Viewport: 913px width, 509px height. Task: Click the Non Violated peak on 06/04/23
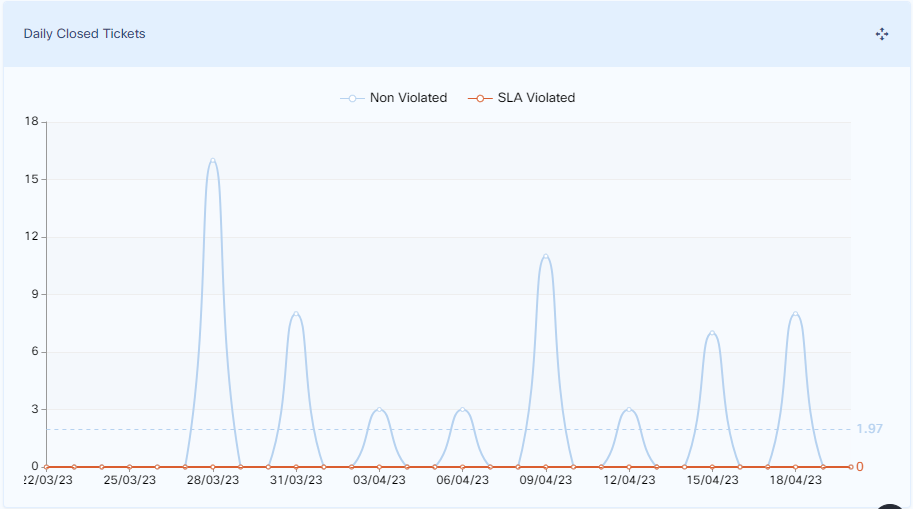click(462, 409)
